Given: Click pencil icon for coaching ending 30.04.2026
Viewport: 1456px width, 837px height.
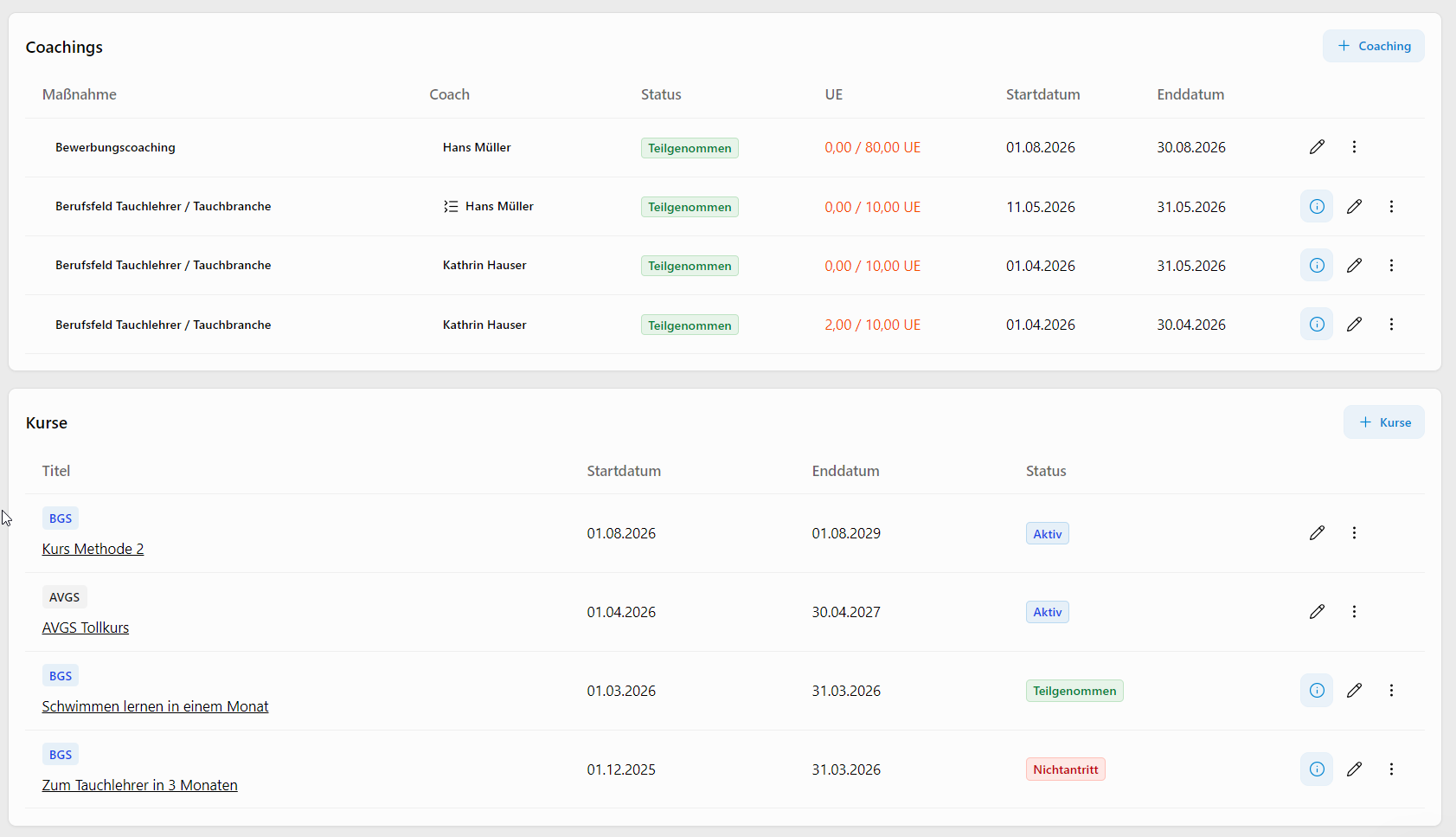Looking at the screenshot, I should 1354,324.
